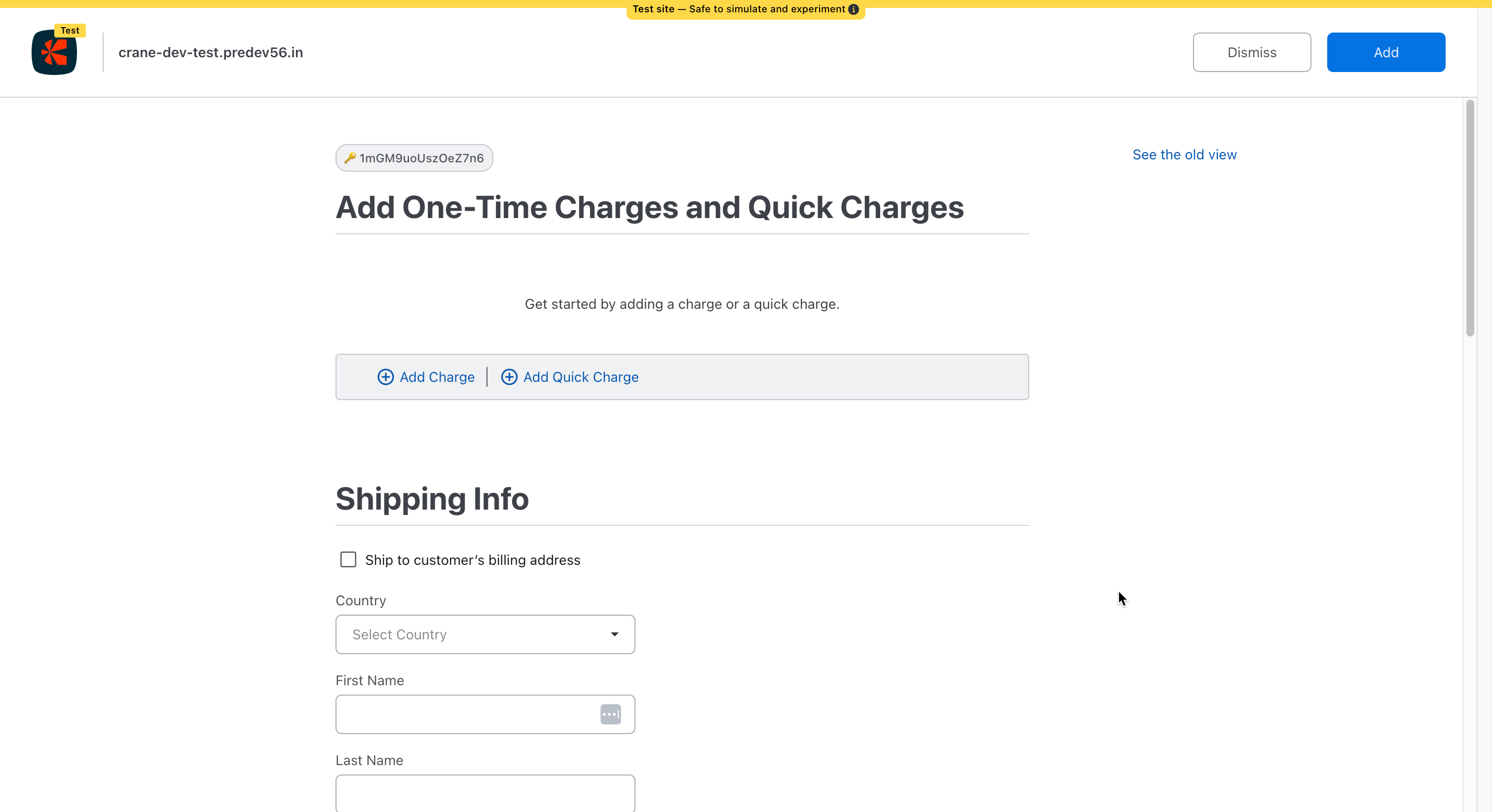The image size is (1492, 812).
Task: Enable Ship to customer's billing address checkbox
Action: tap(348, 559)
